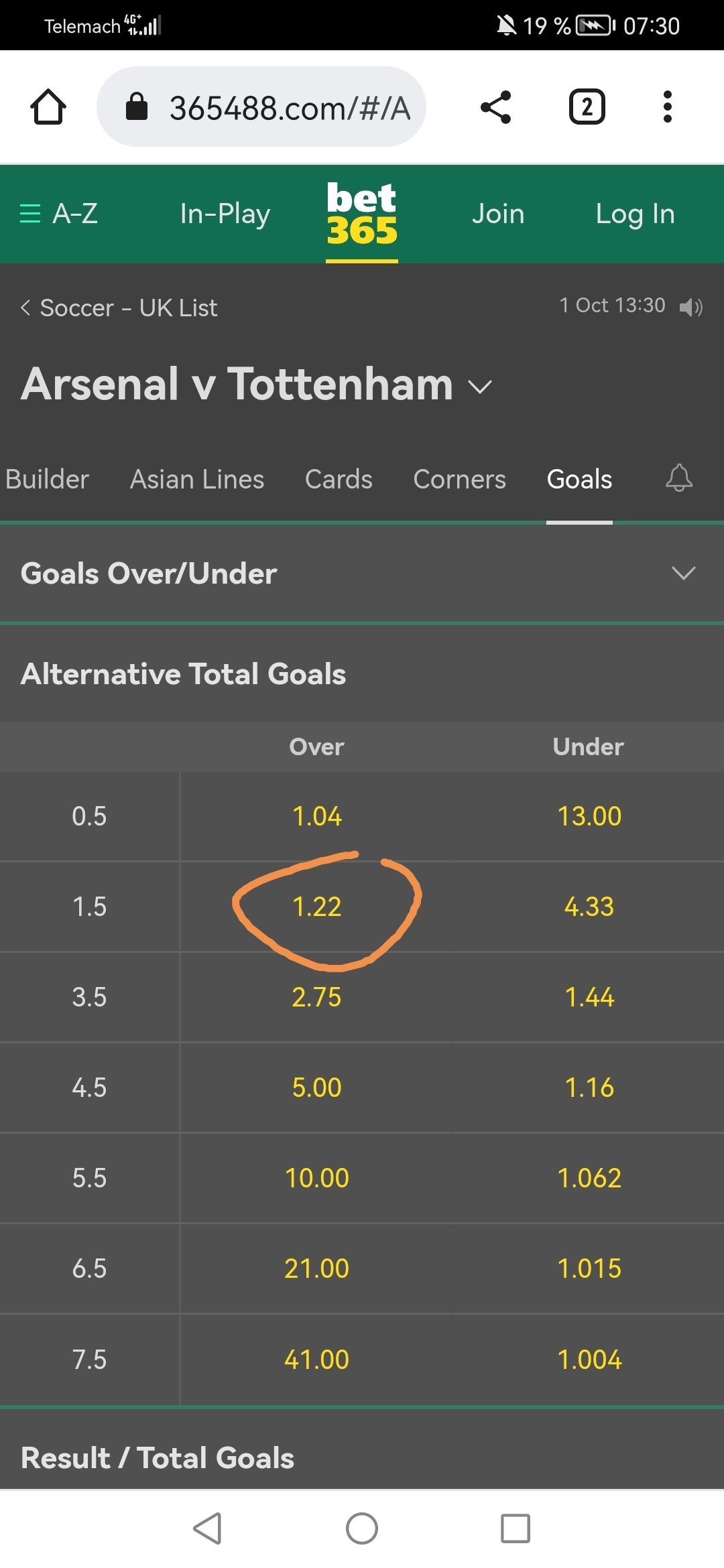Tap the share icon in browser bar

[496, 107]
